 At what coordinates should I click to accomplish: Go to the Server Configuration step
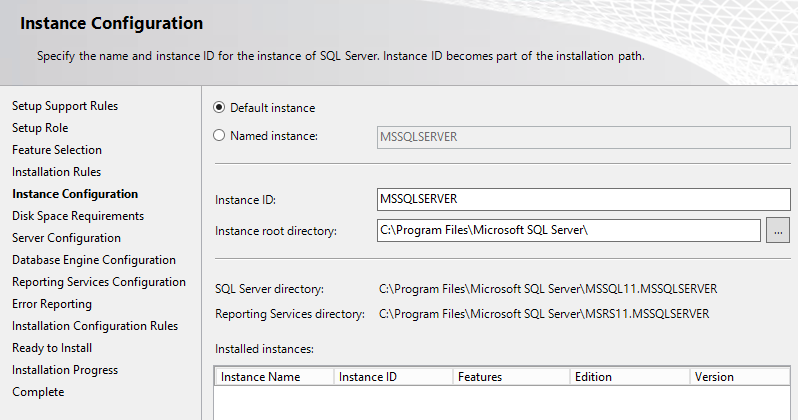(x=67, y=238)
